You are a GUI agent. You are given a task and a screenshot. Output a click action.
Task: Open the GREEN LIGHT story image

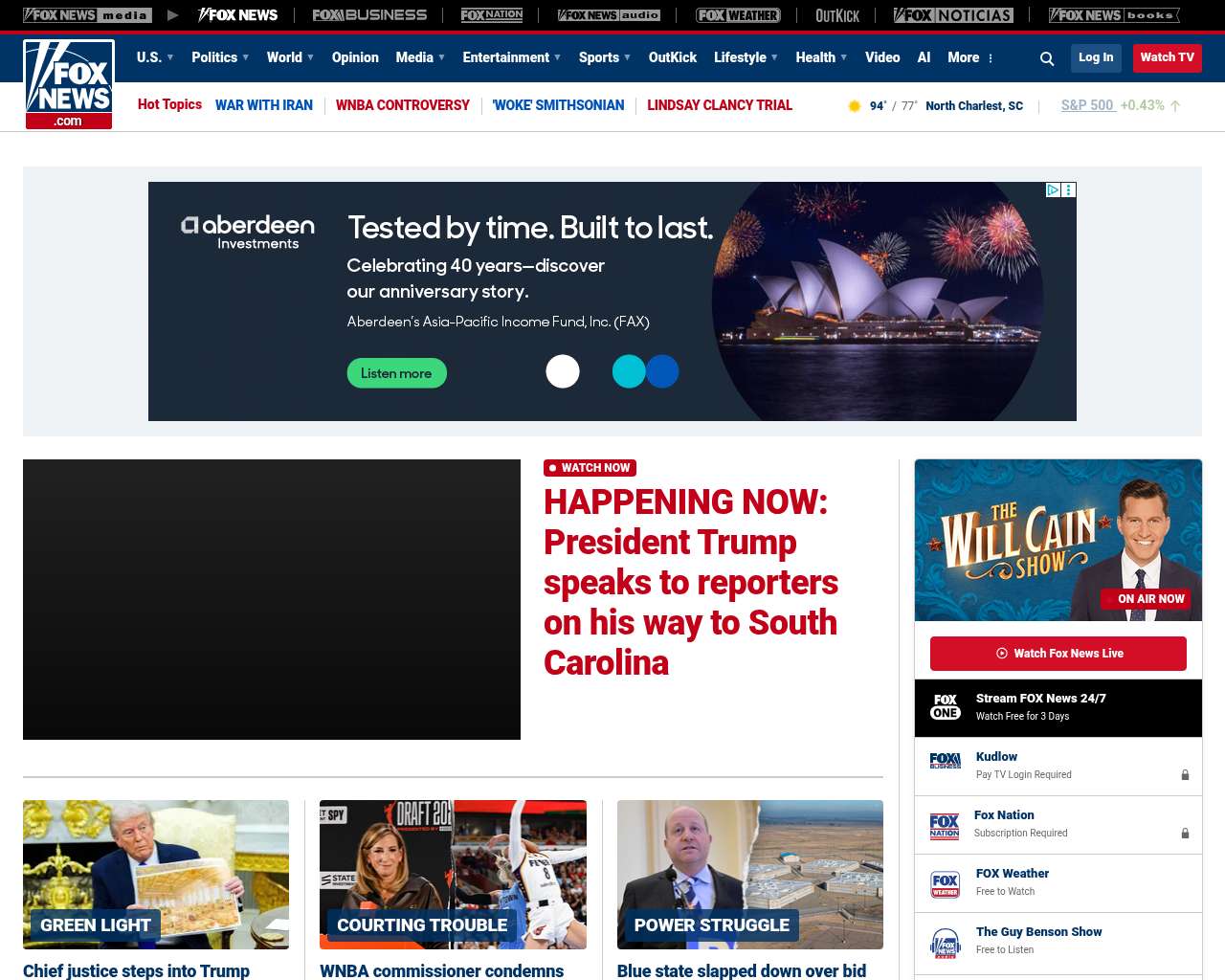click(x=156, y=875)
